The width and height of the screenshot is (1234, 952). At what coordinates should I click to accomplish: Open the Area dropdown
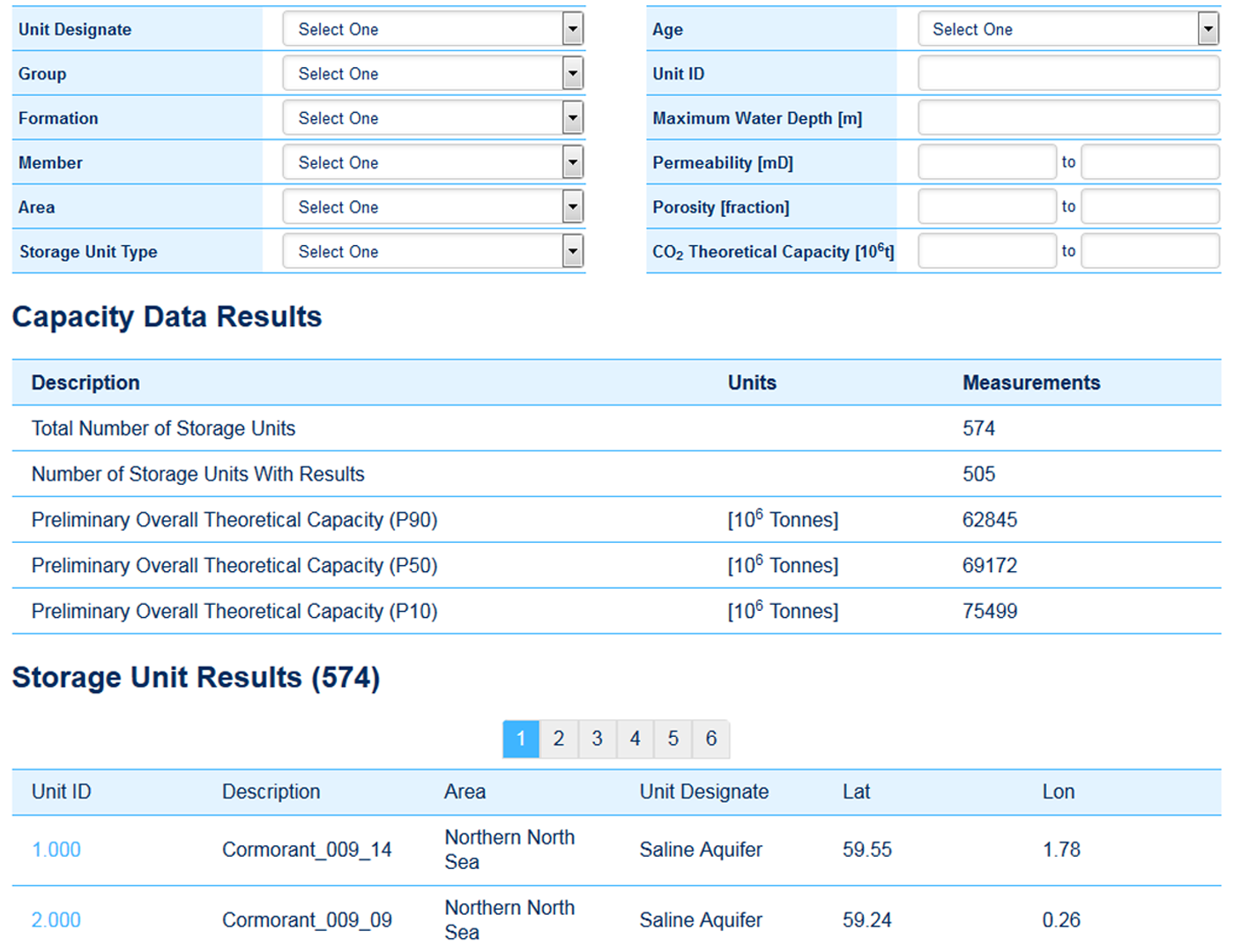pyautogui.click(x=433, y=207)
